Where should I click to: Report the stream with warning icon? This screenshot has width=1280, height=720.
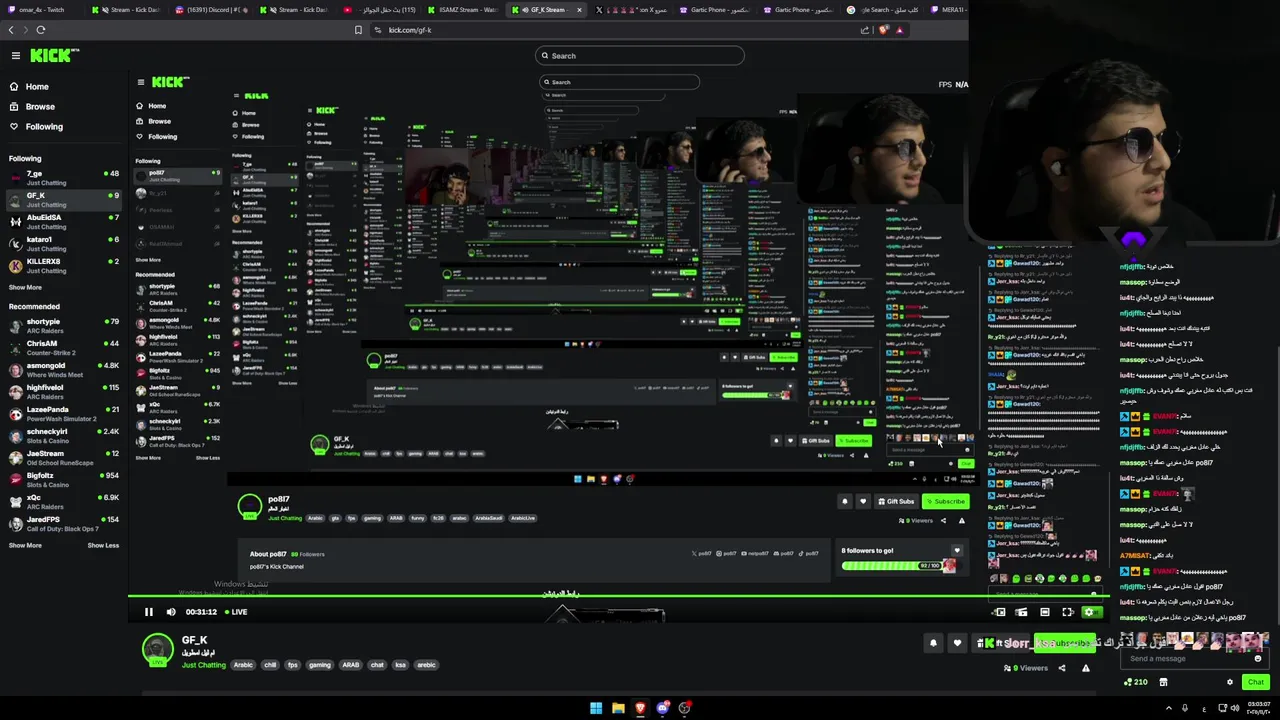tap(1086, 668)
